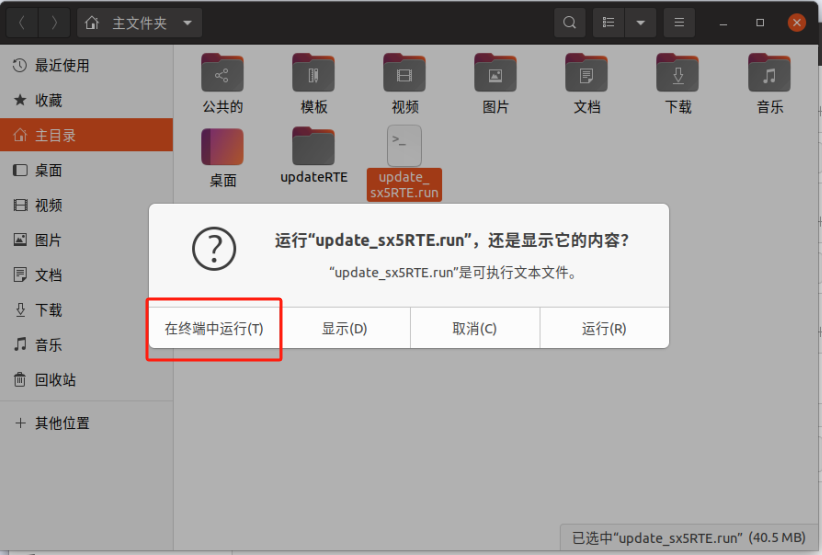
Task: Click the search magnifier icon in header
Action: click(x=569, y=22)
